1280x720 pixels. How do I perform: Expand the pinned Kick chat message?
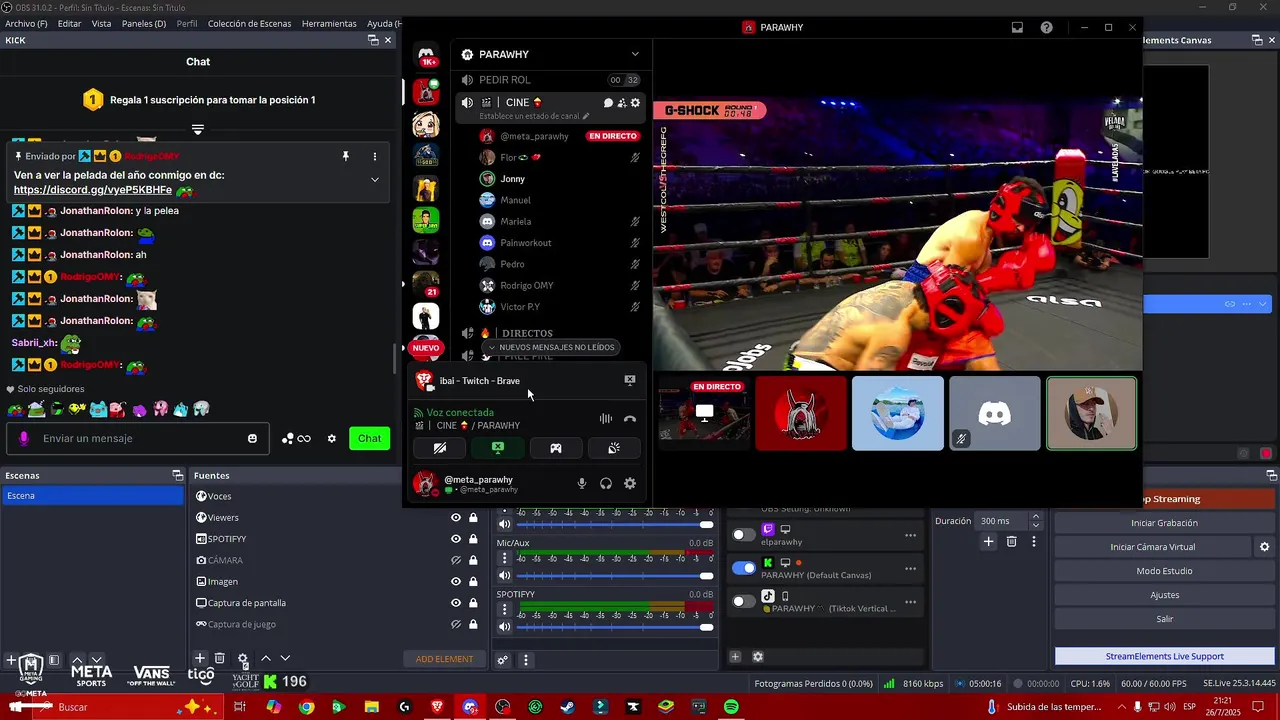tap(375, 180)
